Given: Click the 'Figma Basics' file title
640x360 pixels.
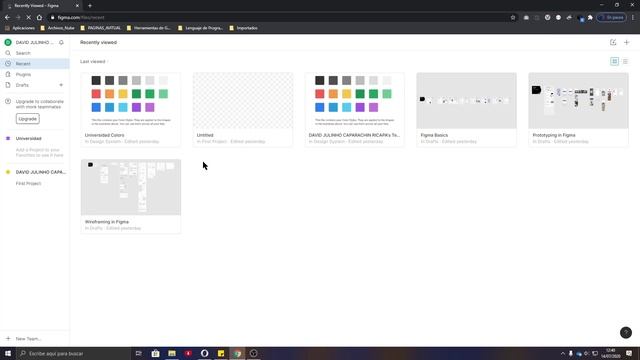Looking at the screenshot, I should tap(434, 135).
